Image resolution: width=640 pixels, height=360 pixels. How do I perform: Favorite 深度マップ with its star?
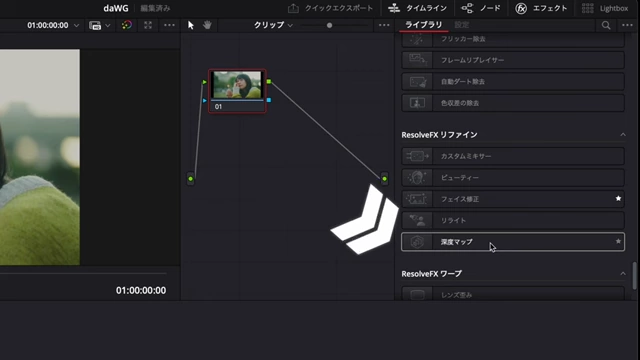pyautogui.click(x=618, y=242)
